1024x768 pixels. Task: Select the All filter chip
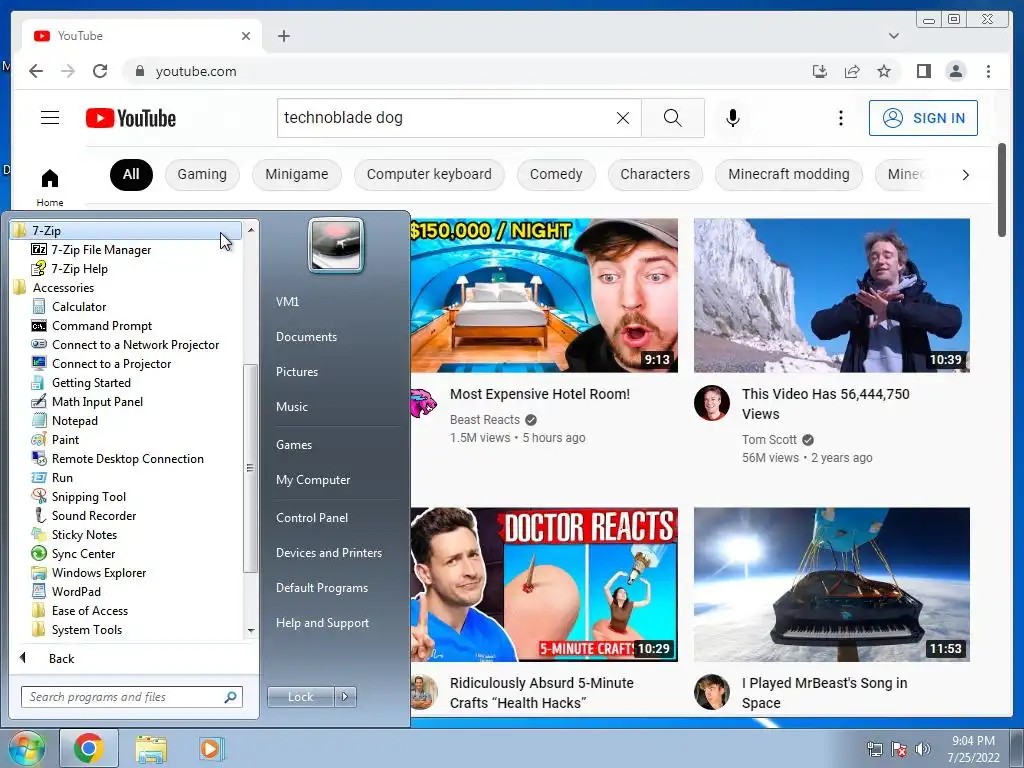[x=131, y=174]
